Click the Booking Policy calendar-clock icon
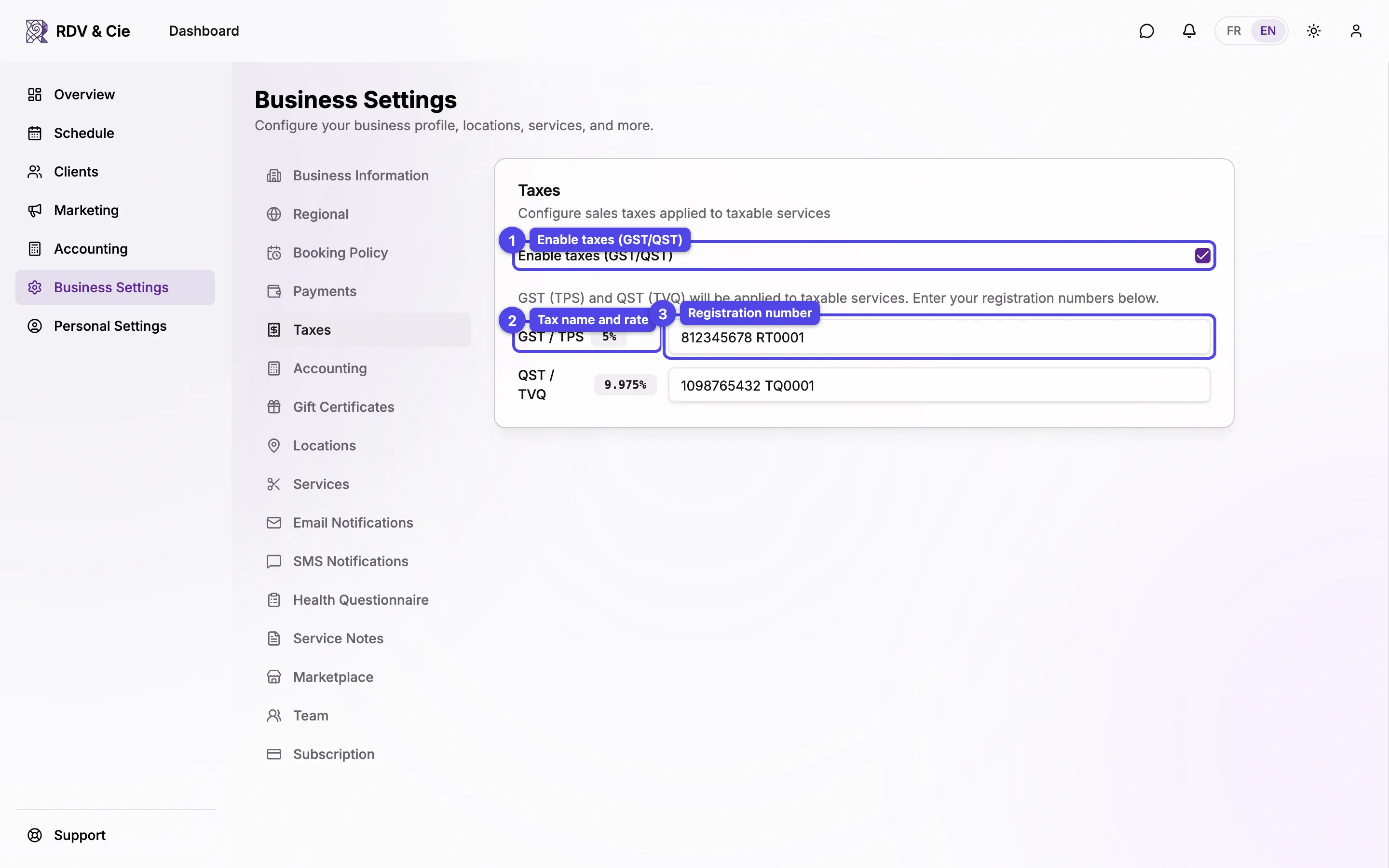Image resolution: width=1389 pixels, height=868 pixels. pyautogui.click(x=274, y=253)
